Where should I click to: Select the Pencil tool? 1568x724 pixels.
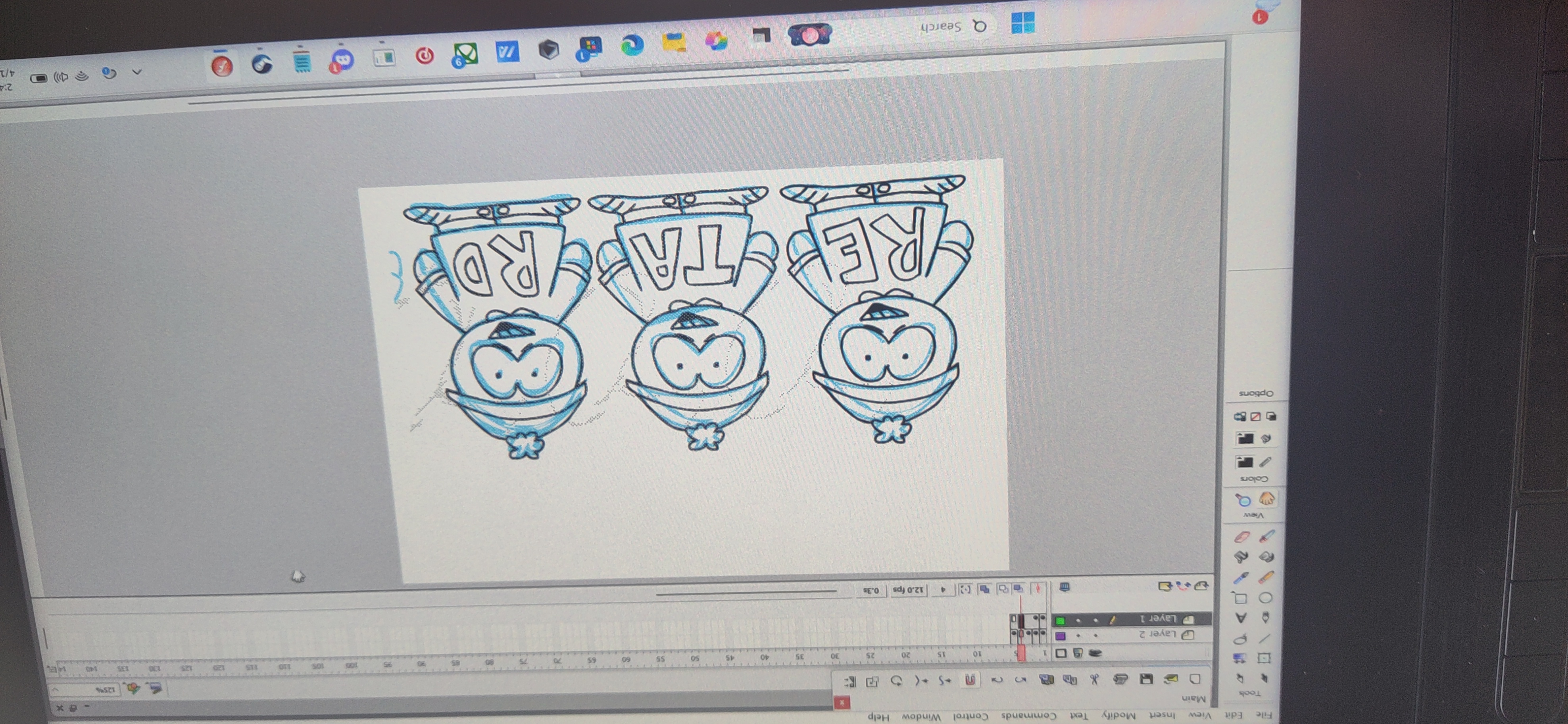click(1266, 577)
